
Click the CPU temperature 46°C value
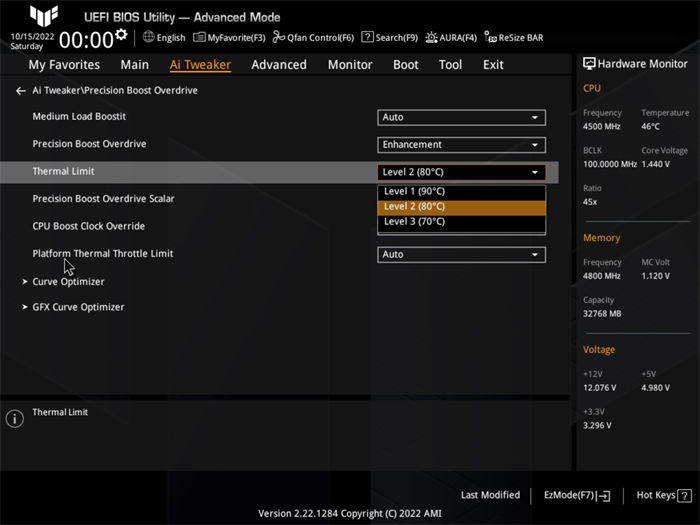(650, 127)
